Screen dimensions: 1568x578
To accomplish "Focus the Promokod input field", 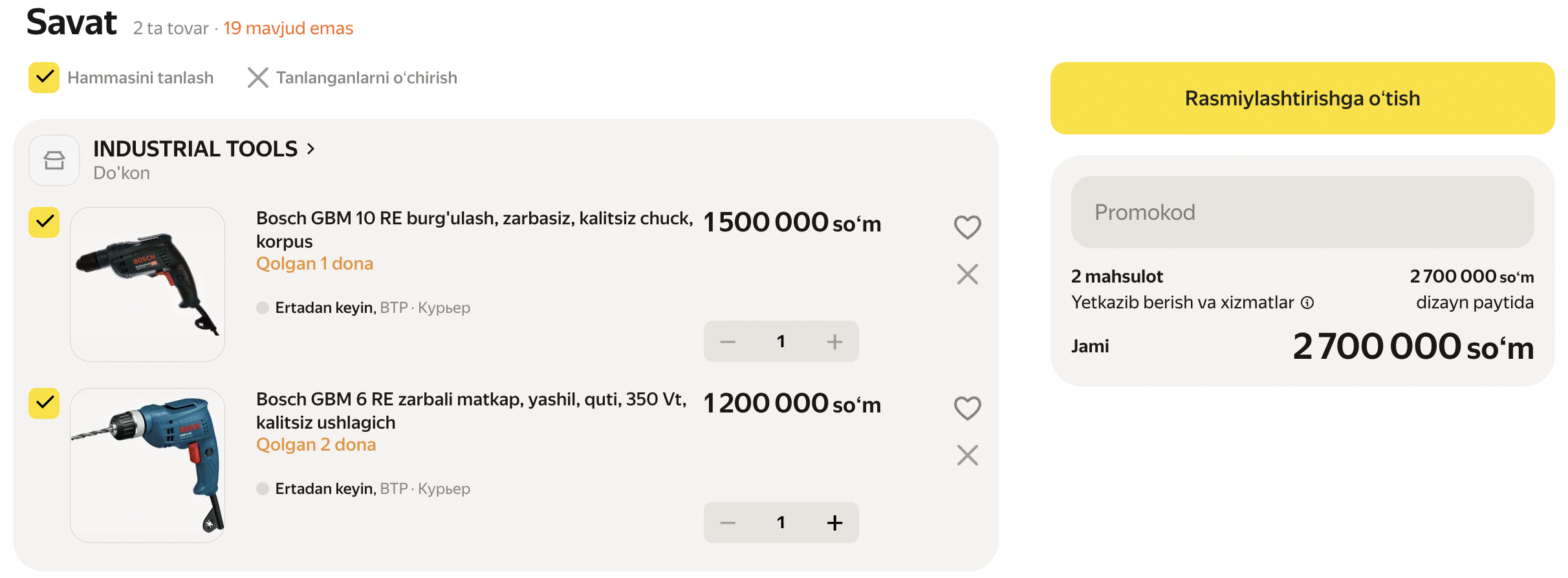I will point(1302,212).
